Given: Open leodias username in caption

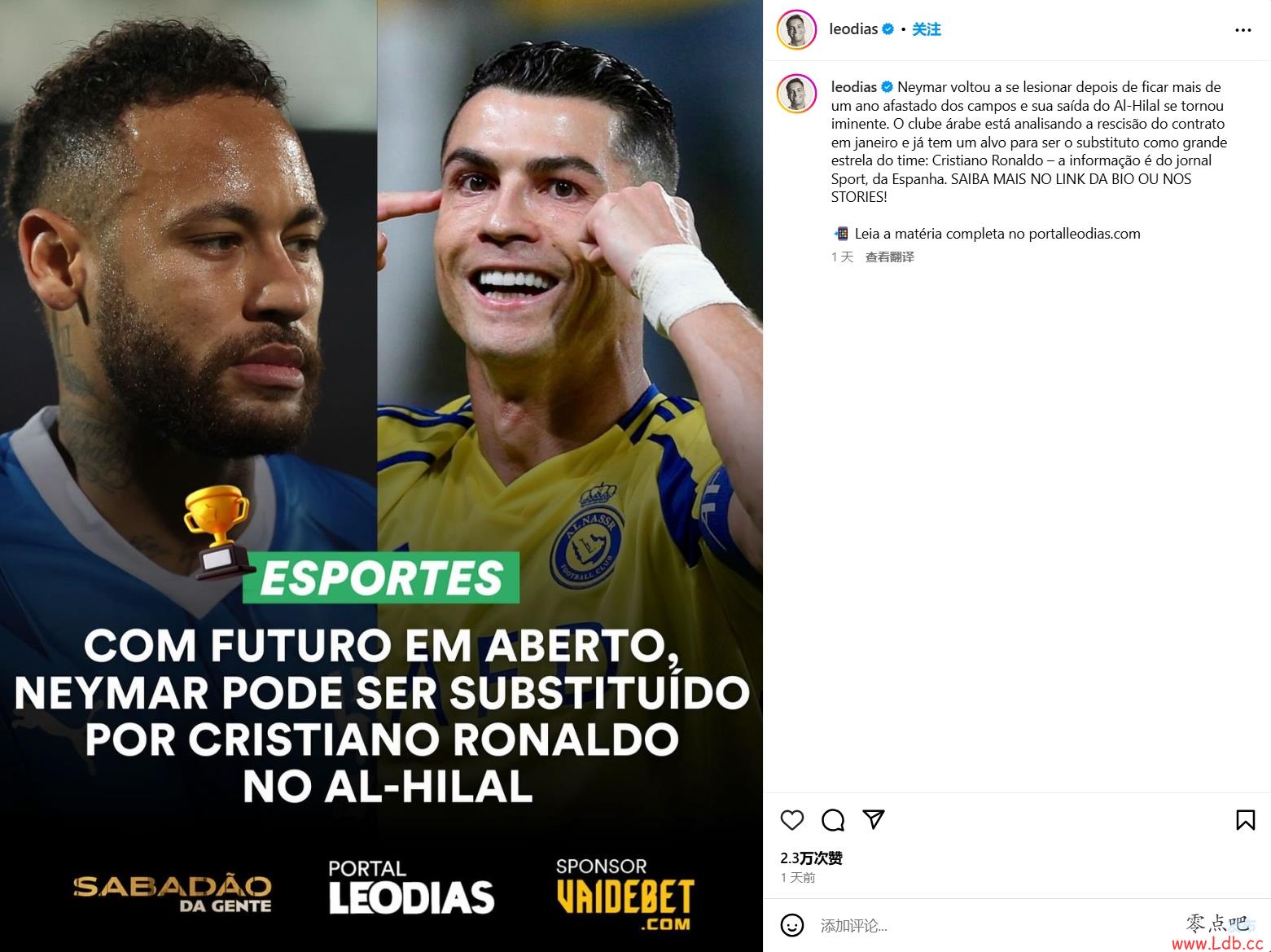Looking at the screenshot, I should pos(853,87).
